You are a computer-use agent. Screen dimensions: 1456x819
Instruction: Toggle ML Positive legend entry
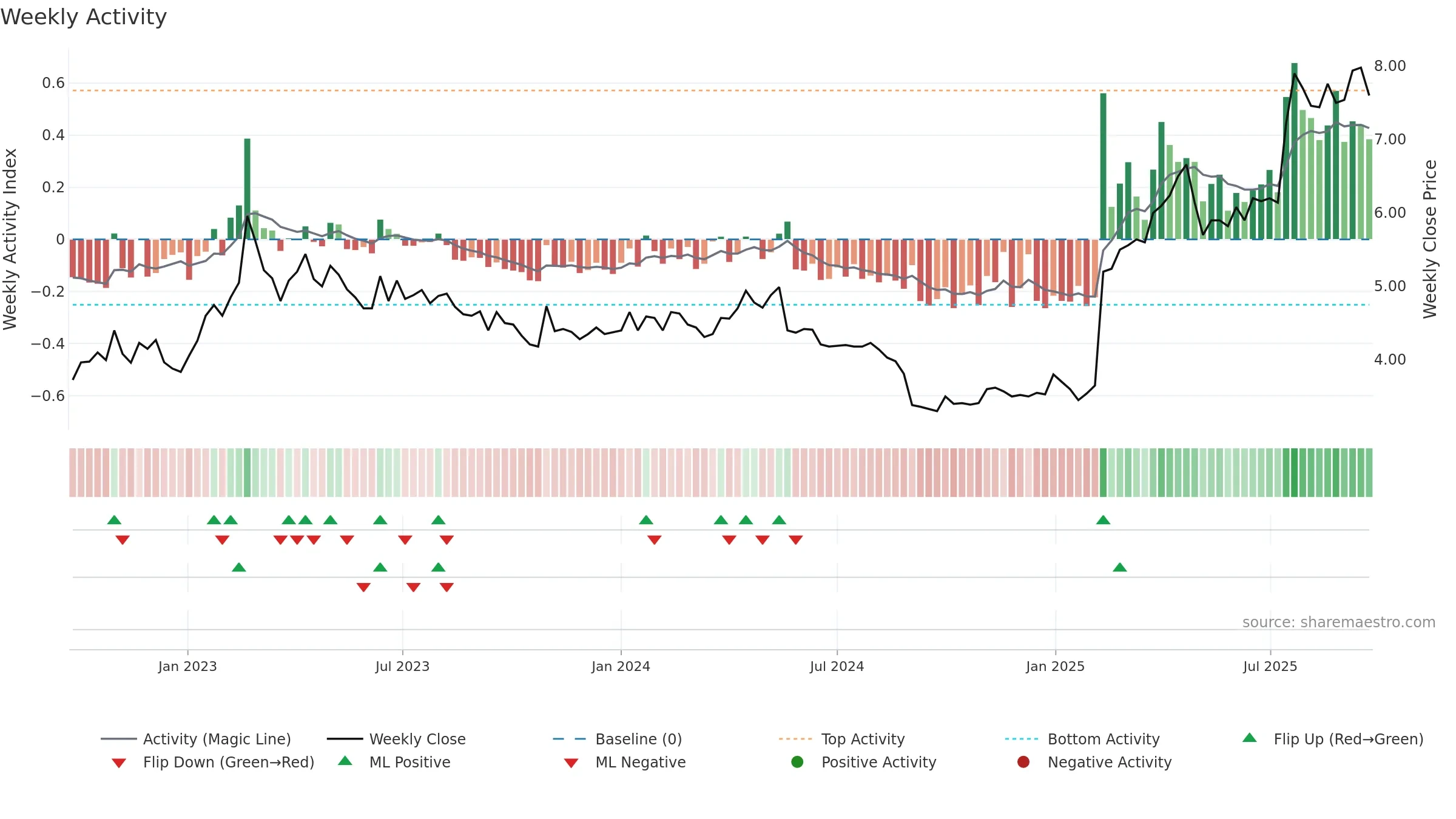(394, 762)
